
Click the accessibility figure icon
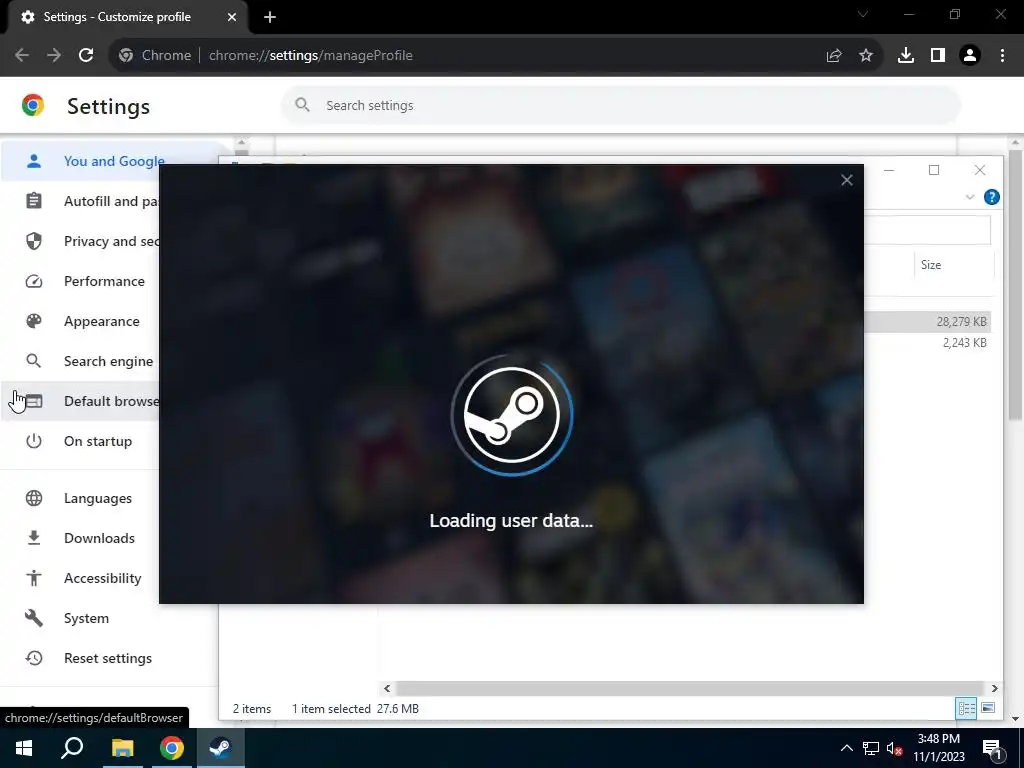pyautogui.click(x=34, y=578)
